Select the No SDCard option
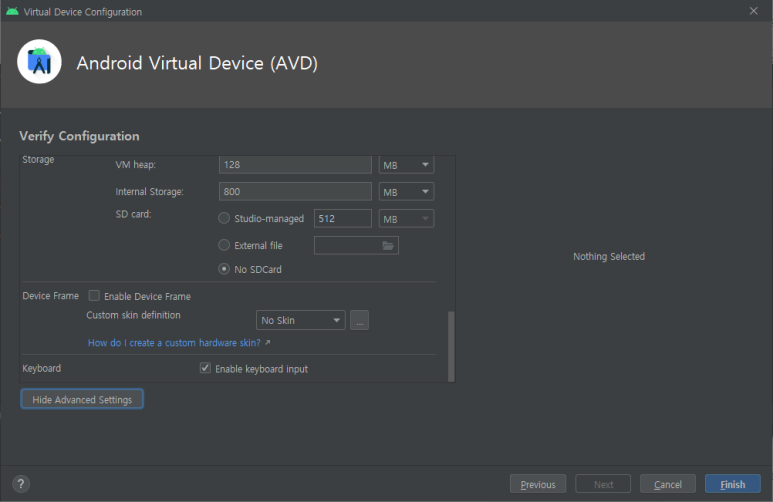The height and width of the screenshot is (502, 773). click(224, 269)
